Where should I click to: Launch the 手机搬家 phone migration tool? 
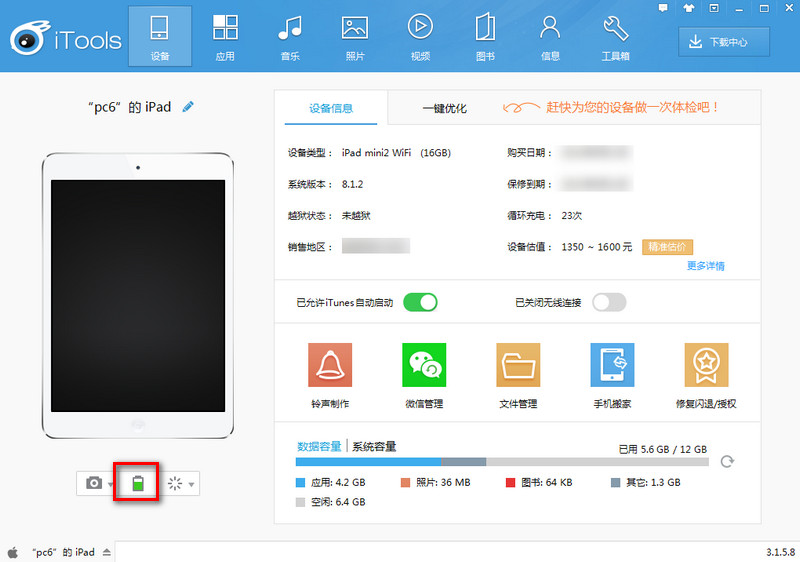pos(612,365)
